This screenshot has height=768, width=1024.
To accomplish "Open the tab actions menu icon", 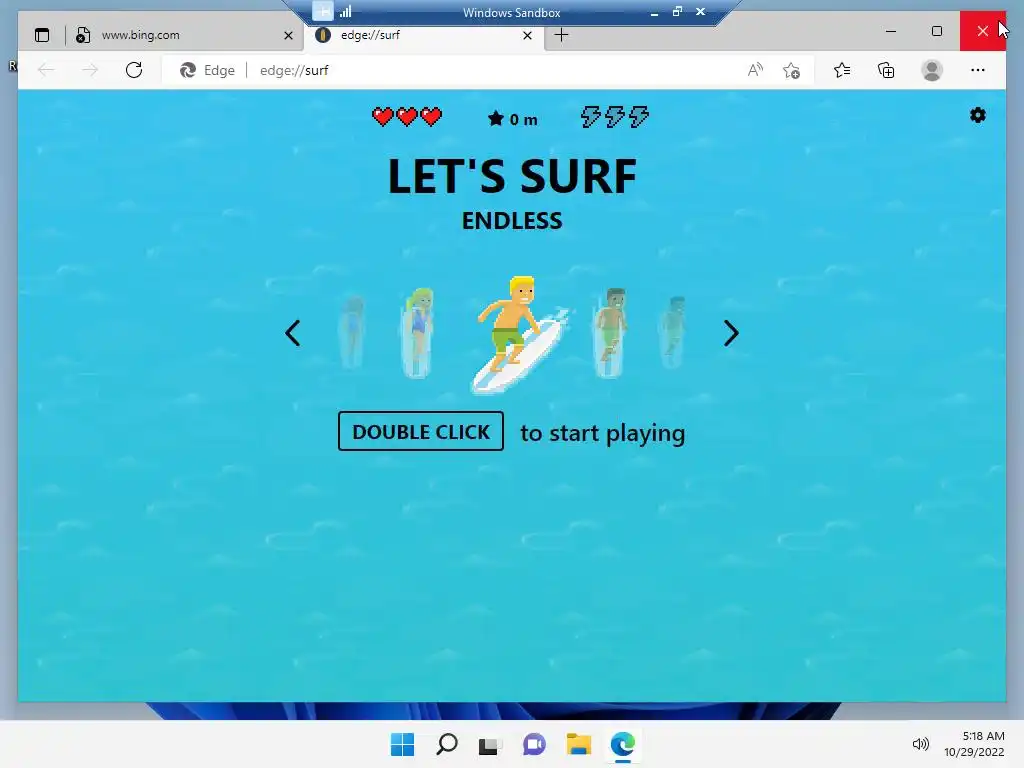I will [x=42, y=35].
